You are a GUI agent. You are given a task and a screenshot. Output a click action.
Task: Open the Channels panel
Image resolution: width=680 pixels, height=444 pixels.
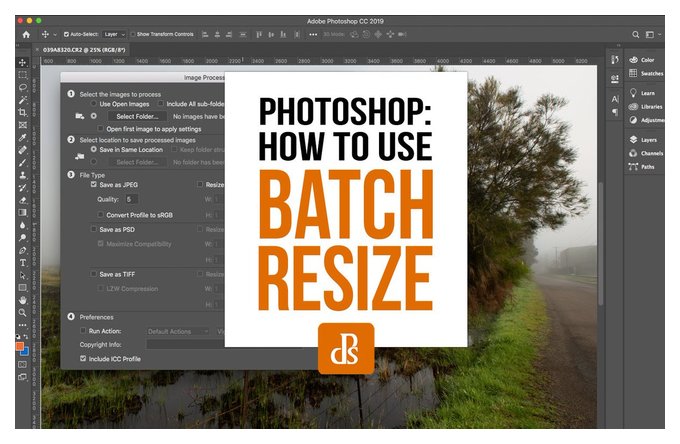pos(646,153)
